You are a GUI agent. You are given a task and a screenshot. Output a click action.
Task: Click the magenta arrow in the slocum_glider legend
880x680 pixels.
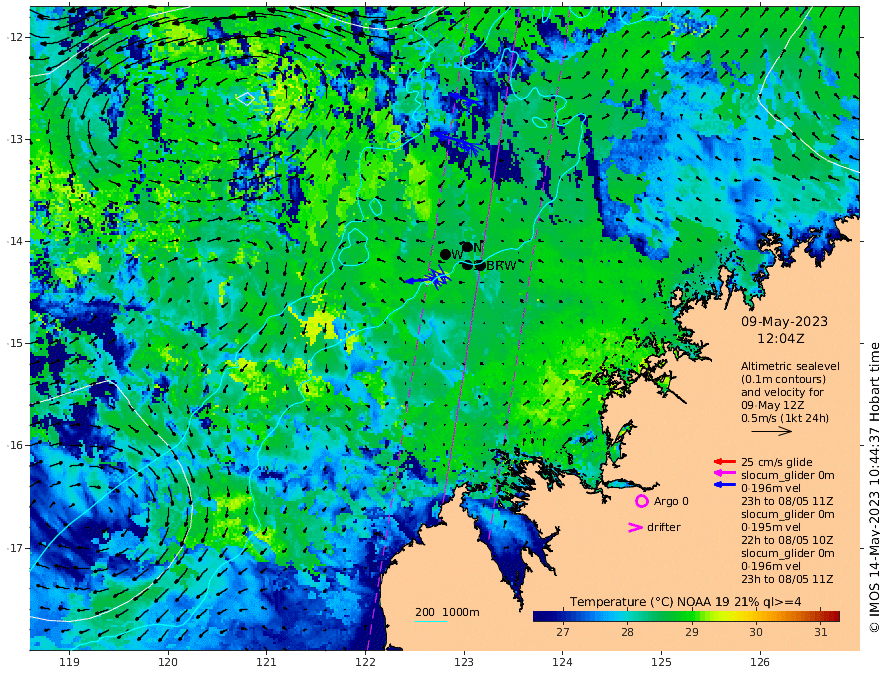click(x=725, y=474)
